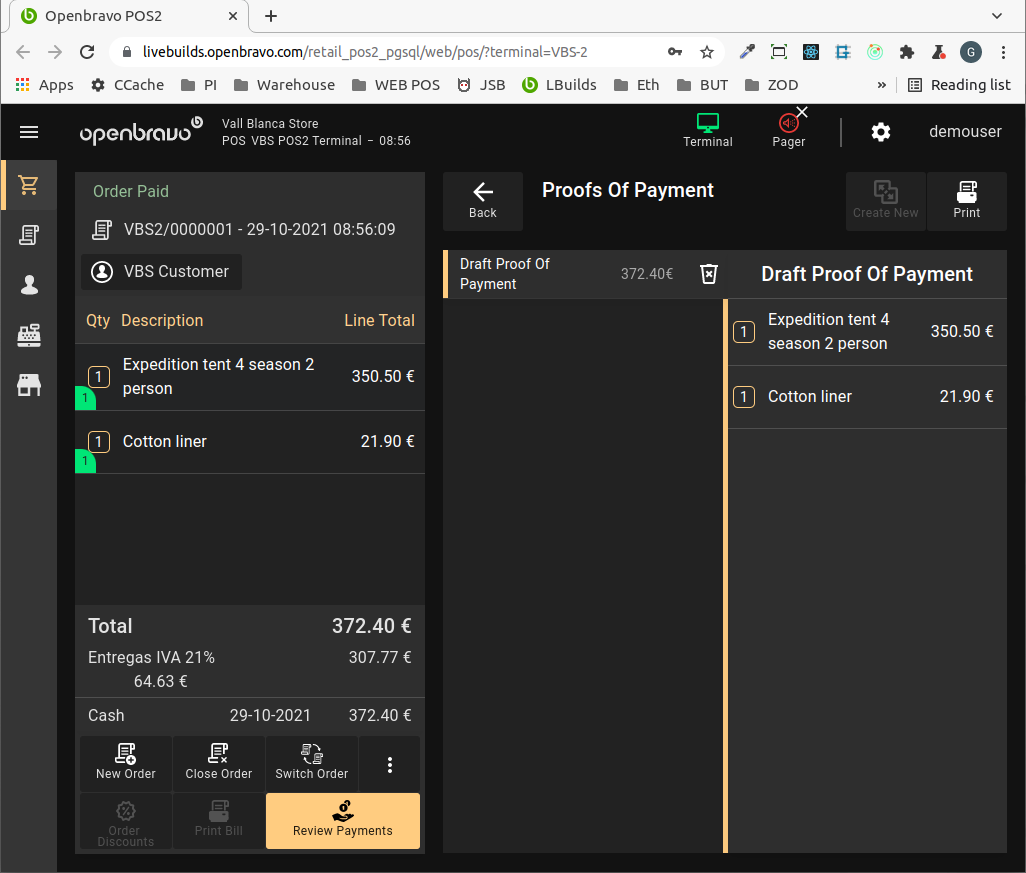Click Review Payments button

pyautogui.click(x=343, y=821)
